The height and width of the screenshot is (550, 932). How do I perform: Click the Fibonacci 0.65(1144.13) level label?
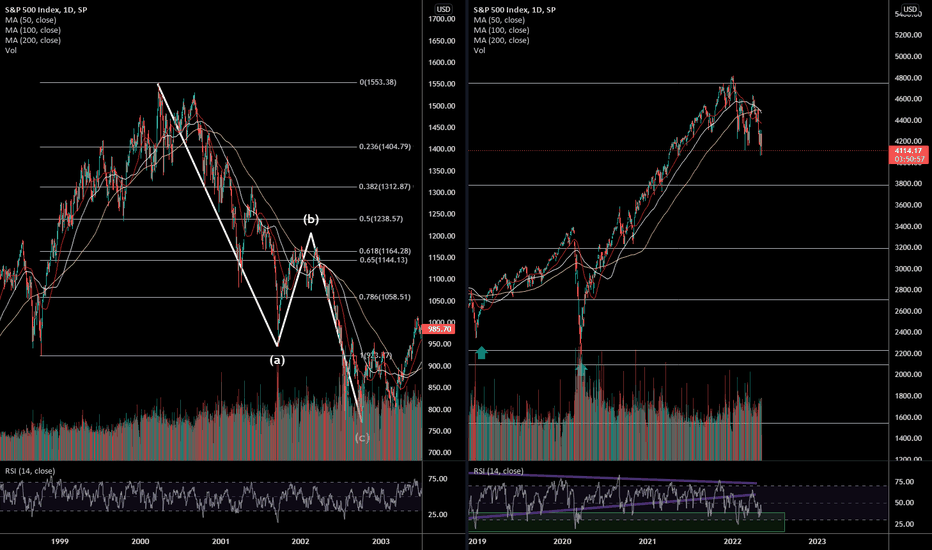(x=383, y=260)
